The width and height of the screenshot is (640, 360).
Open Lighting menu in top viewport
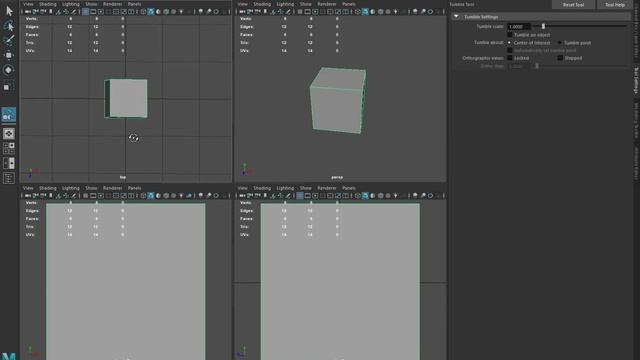pos(71,4)
